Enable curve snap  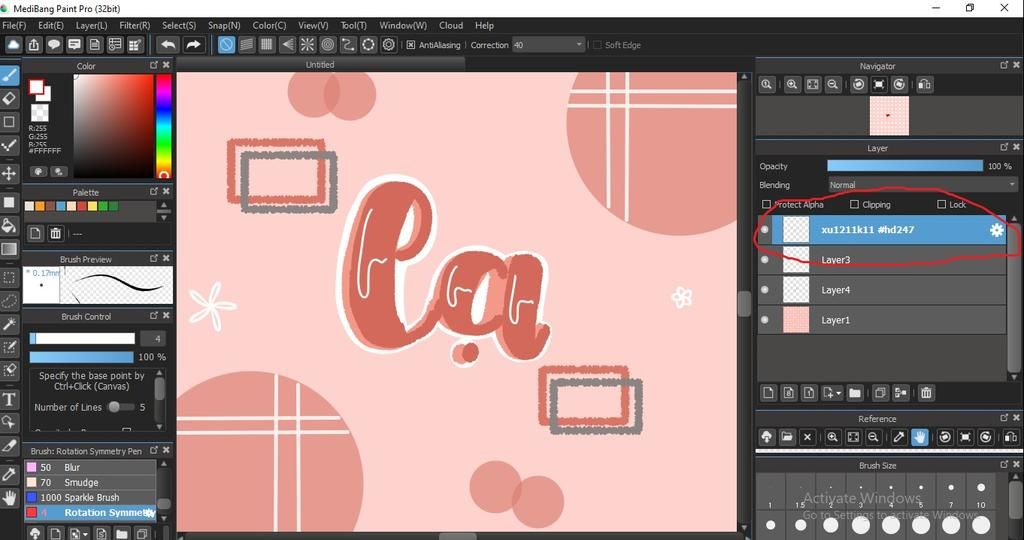(348, 44)
